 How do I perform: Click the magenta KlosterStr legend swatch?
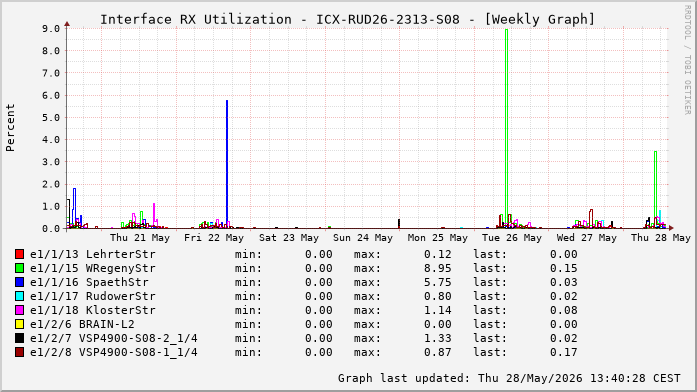coord(19,310)
